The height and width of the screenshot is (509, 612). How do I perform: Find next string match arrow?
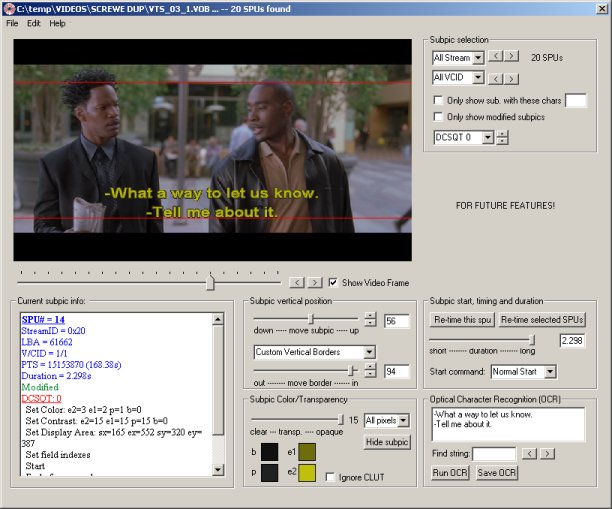point(547,454)
